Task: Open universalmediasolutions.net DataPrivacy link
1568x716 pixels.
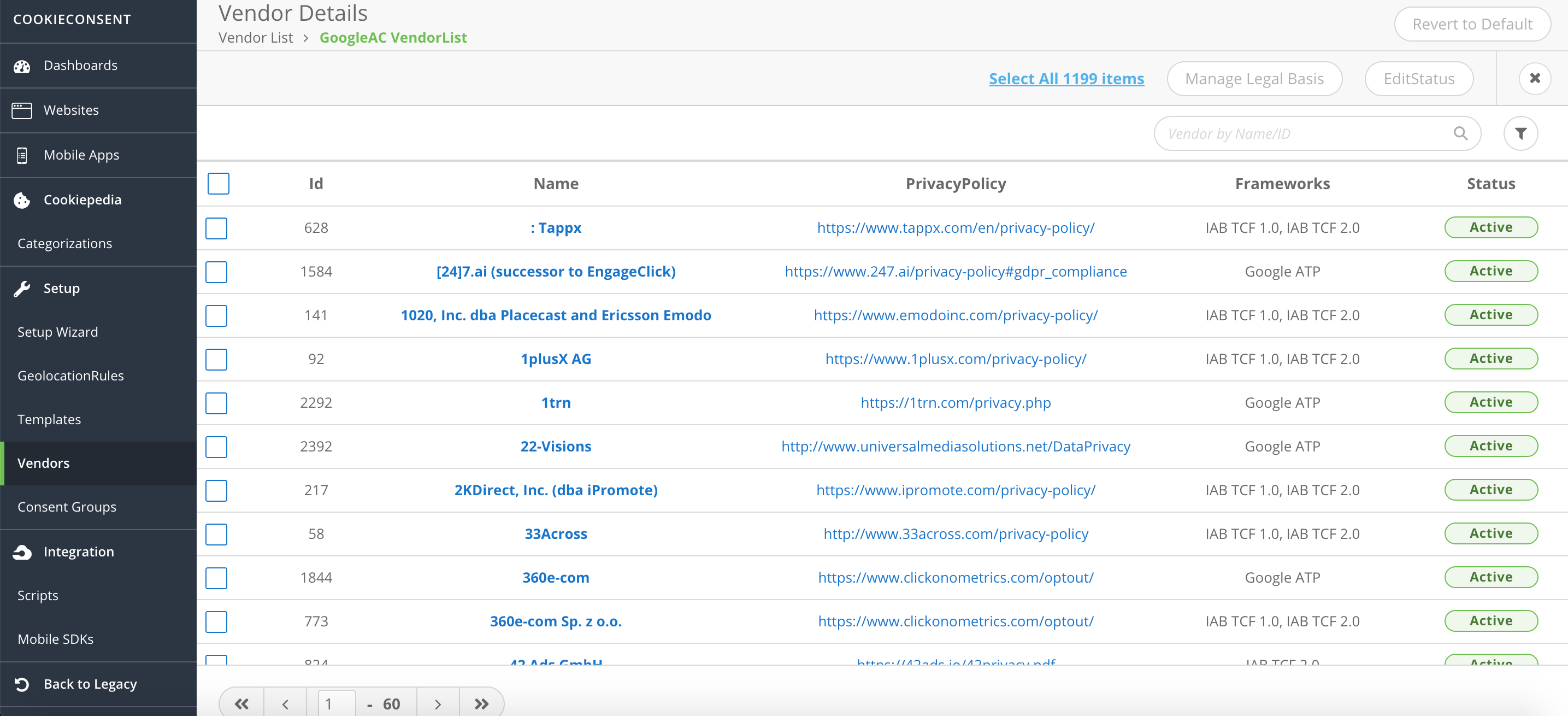Action: point(956,447)
